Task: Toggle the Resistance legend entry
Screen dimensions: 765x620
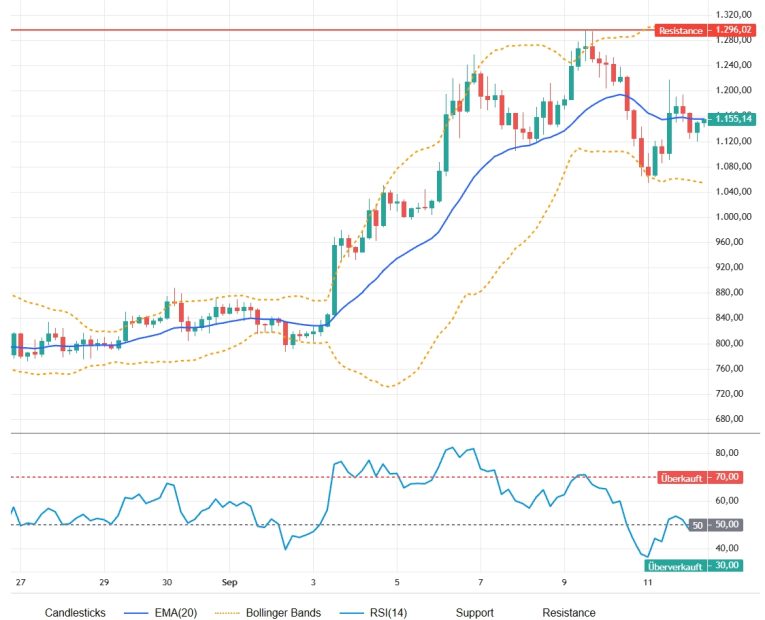Action: pos(569,613)
